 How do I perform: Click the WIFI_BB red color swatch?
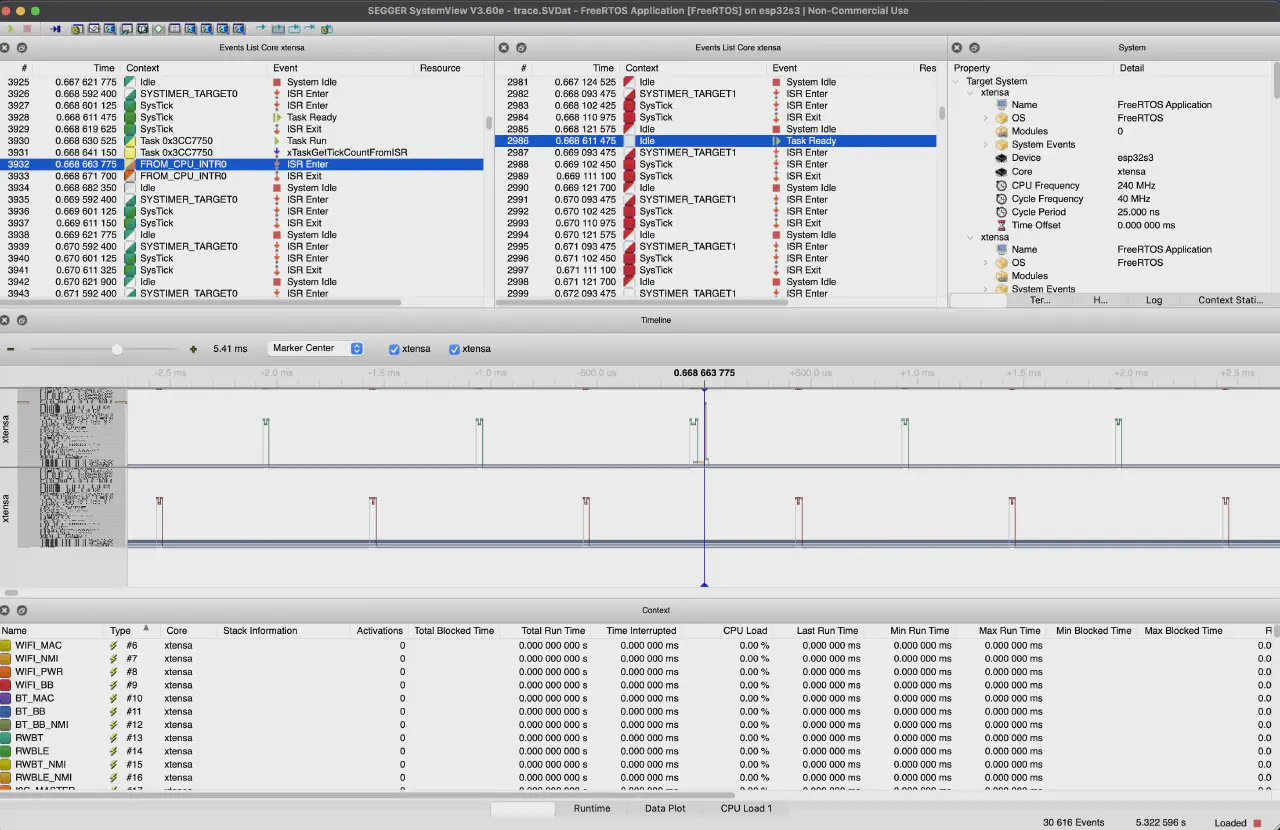click(6, 685)
